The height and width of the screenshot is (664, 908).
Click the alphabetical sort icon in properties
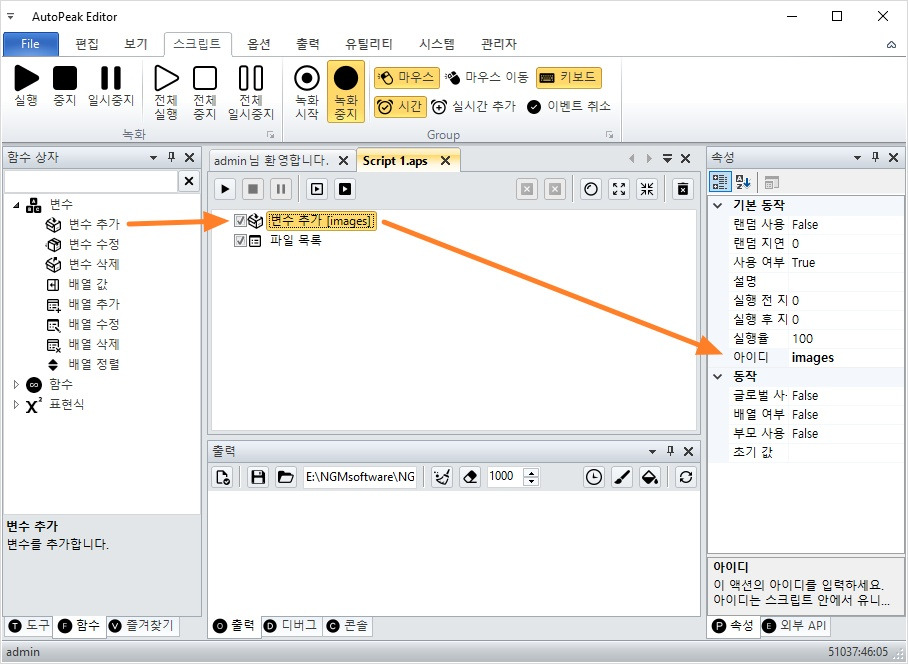click(743, 182)
